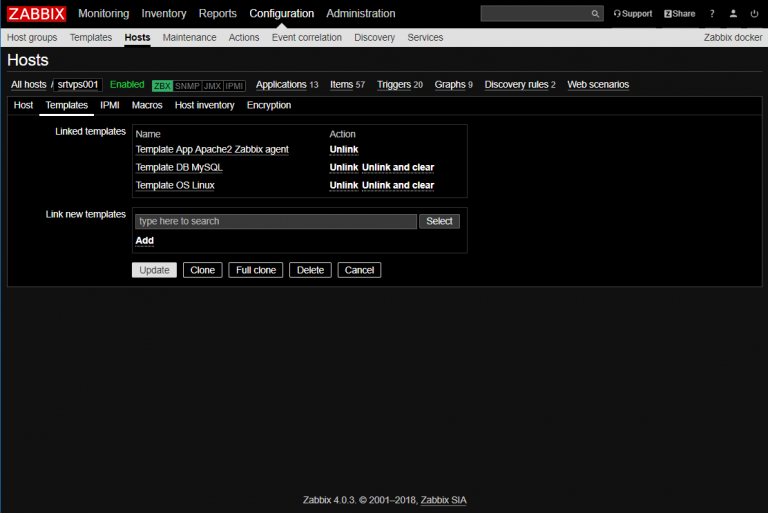
Task: Go to Host groups submenu
Action: [x=32, y=38]
